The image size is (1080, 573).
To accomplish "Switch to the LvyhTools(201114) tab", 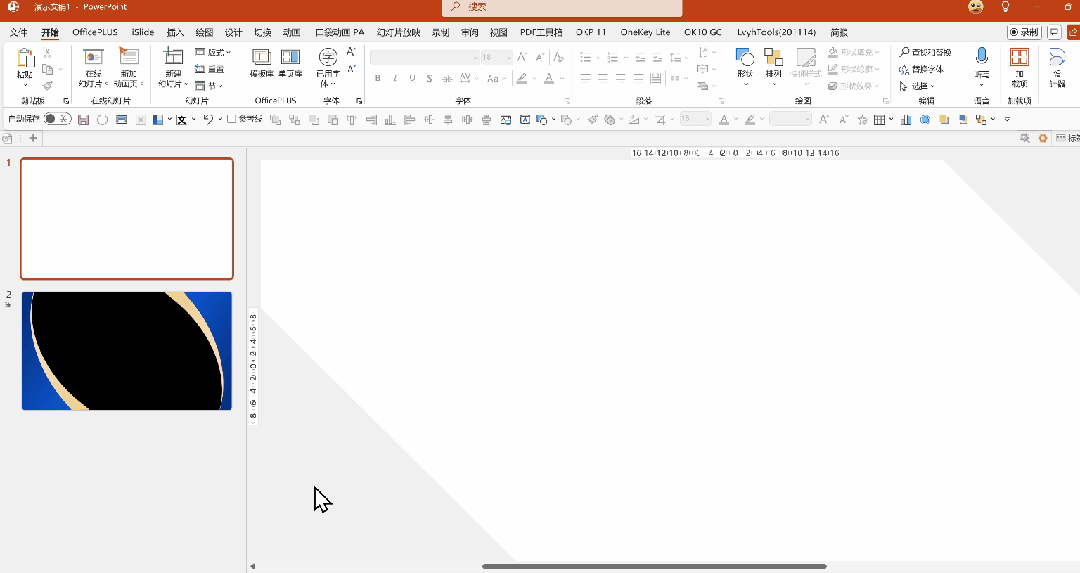I will click(x=776, y=32).
